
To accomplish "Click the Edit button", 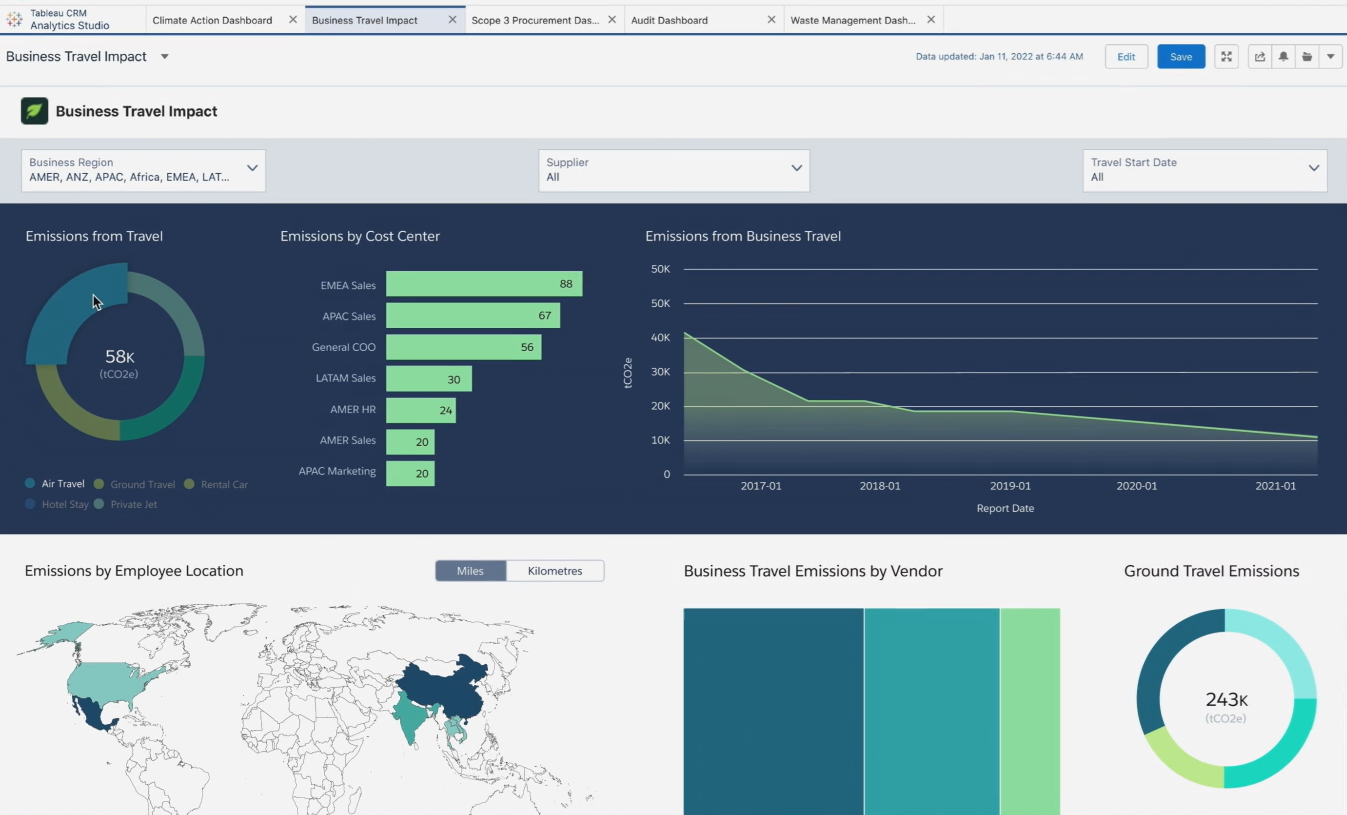I will point(1126,56).
